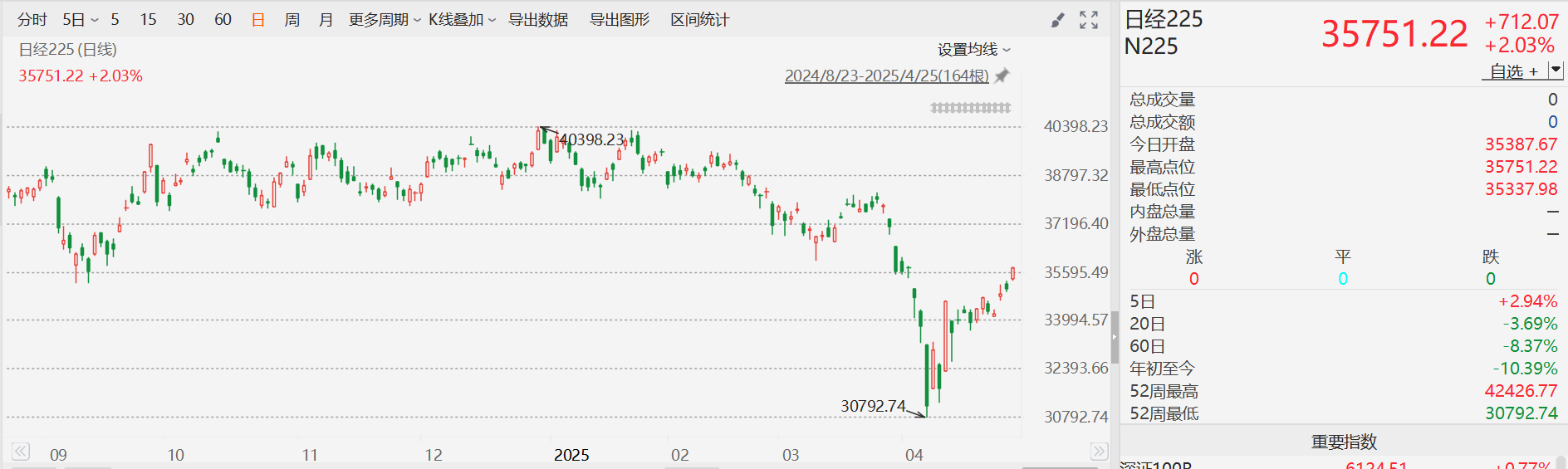
Task: Switch to 日 daily period
Action: [x=258, y=19]
